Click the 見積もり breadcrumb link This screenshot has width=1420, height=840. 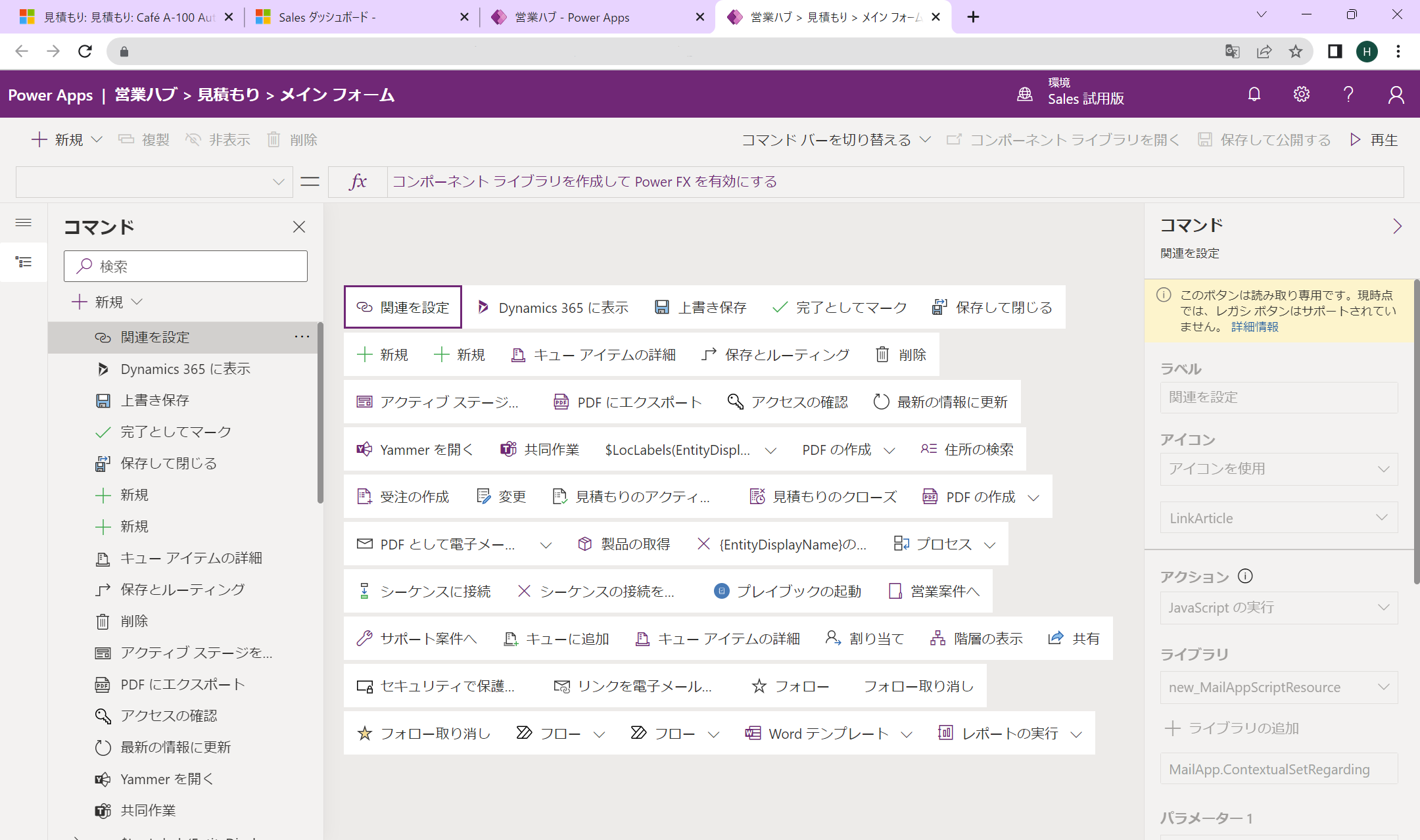(229, 95)
